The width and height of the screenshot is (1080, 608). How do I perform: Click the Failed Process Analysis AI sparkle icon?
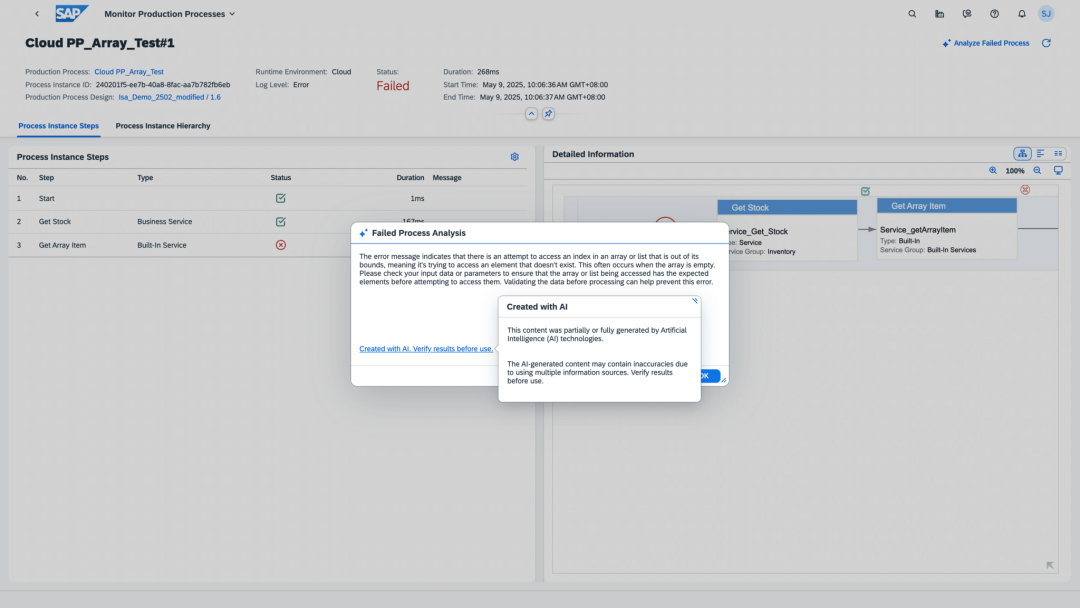363,233
